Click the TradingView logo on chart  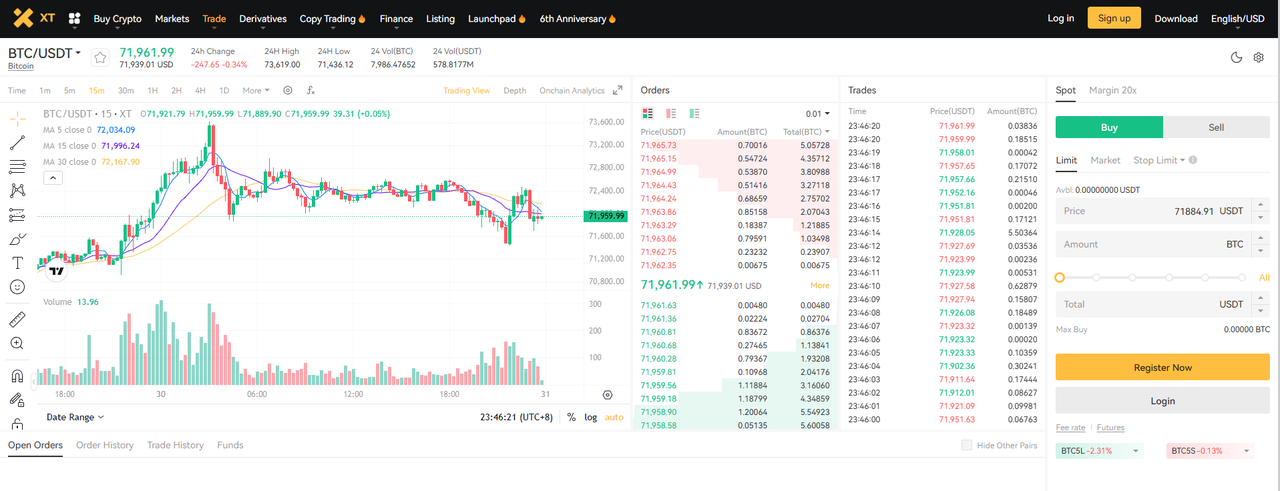(57, 271)
